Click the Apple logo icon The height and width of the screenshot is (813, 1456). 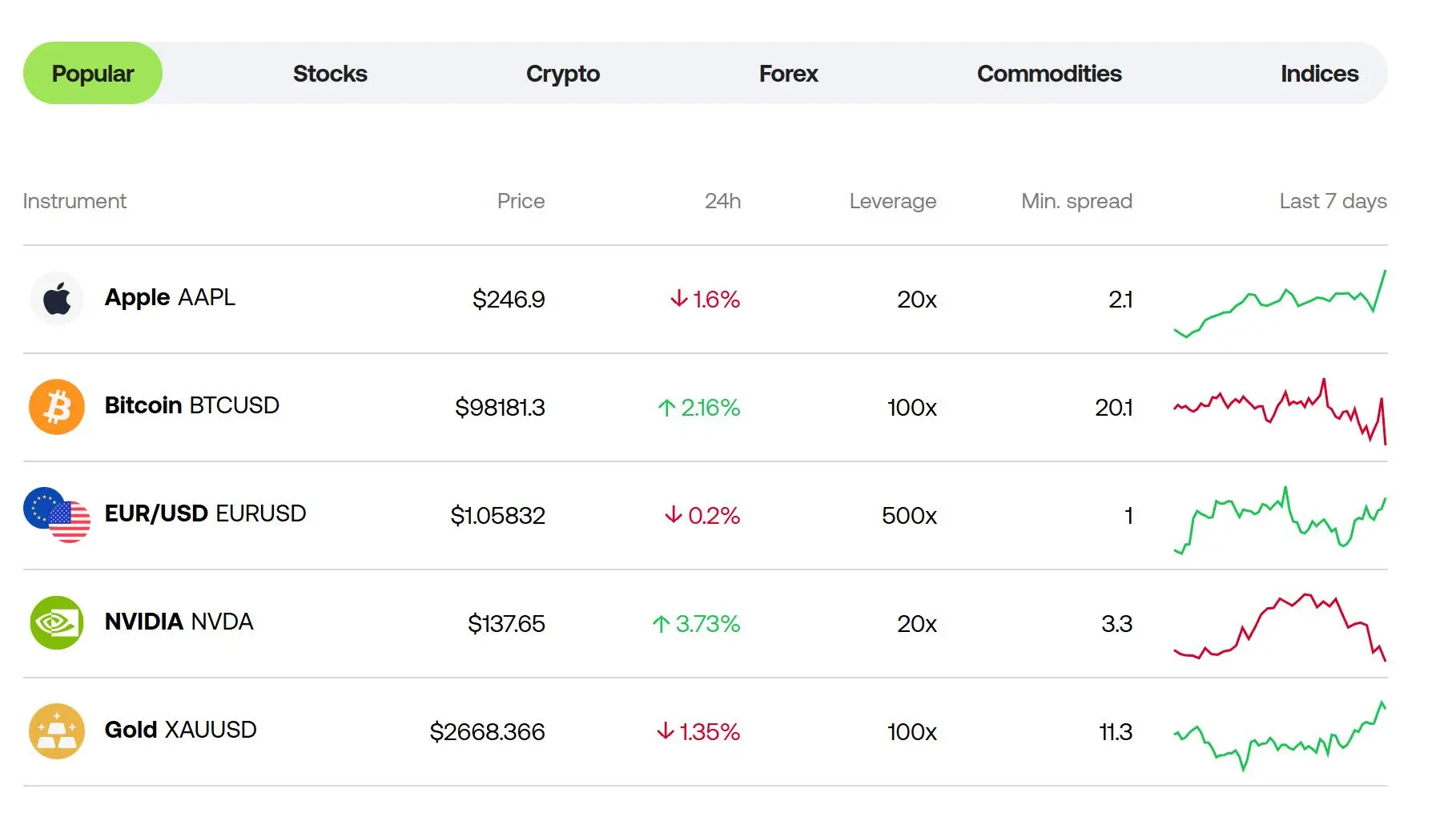click(x=57, y=299)
